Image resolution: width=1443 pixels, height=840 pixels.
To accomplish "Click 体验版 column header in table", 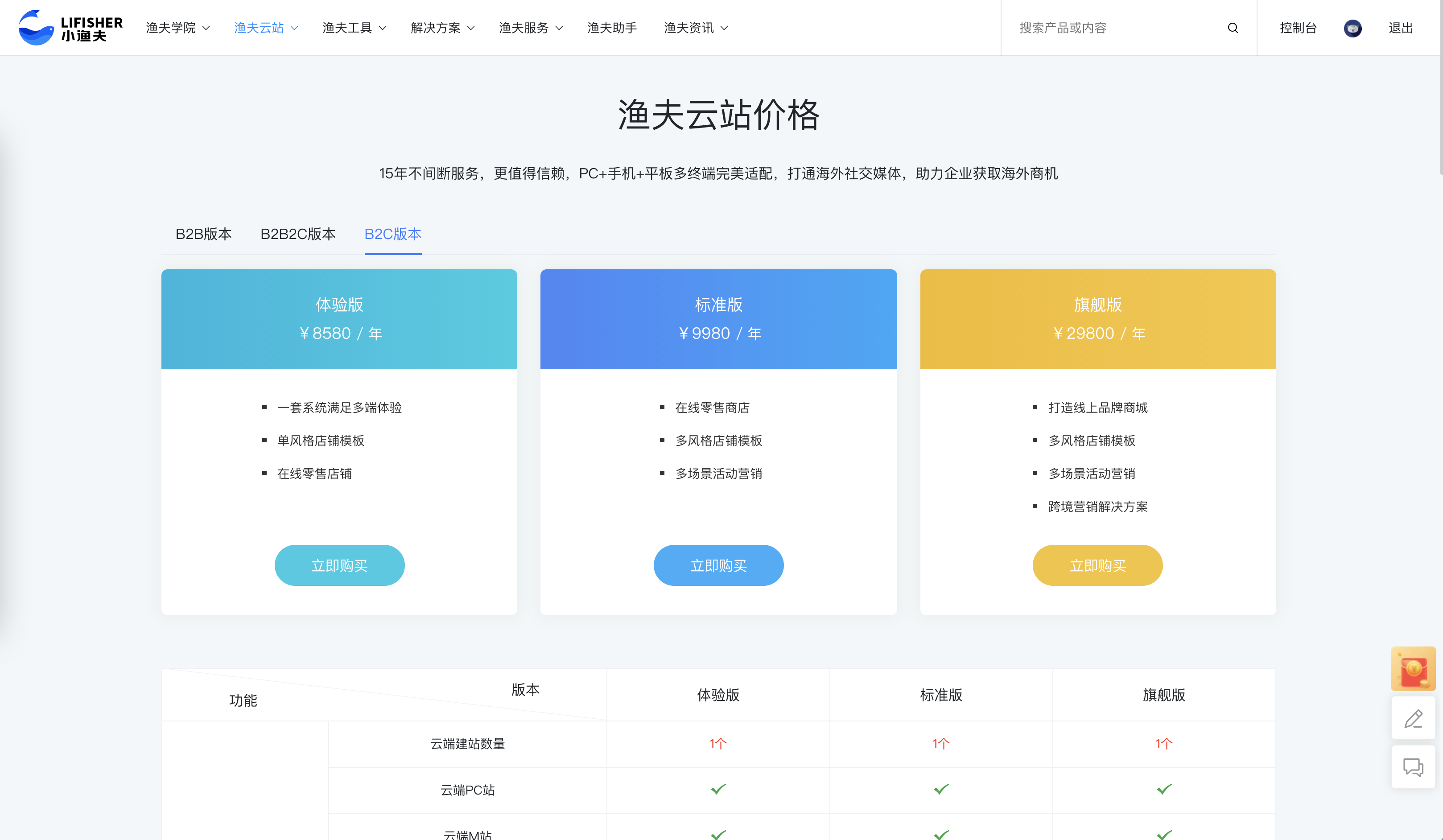I will [718, 695].
